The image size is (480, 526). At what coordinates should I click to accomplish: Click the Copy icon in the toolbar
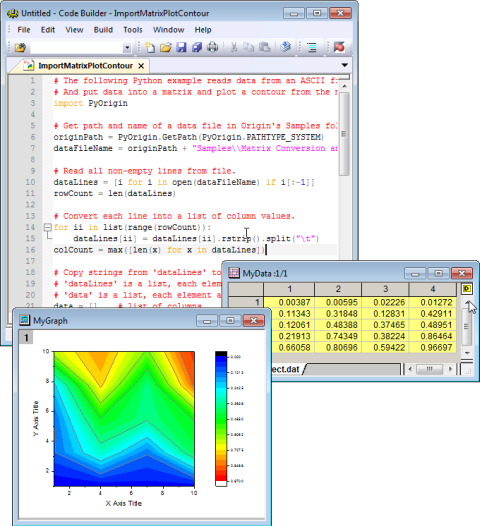pyautogui.click(x=249, y=48)
